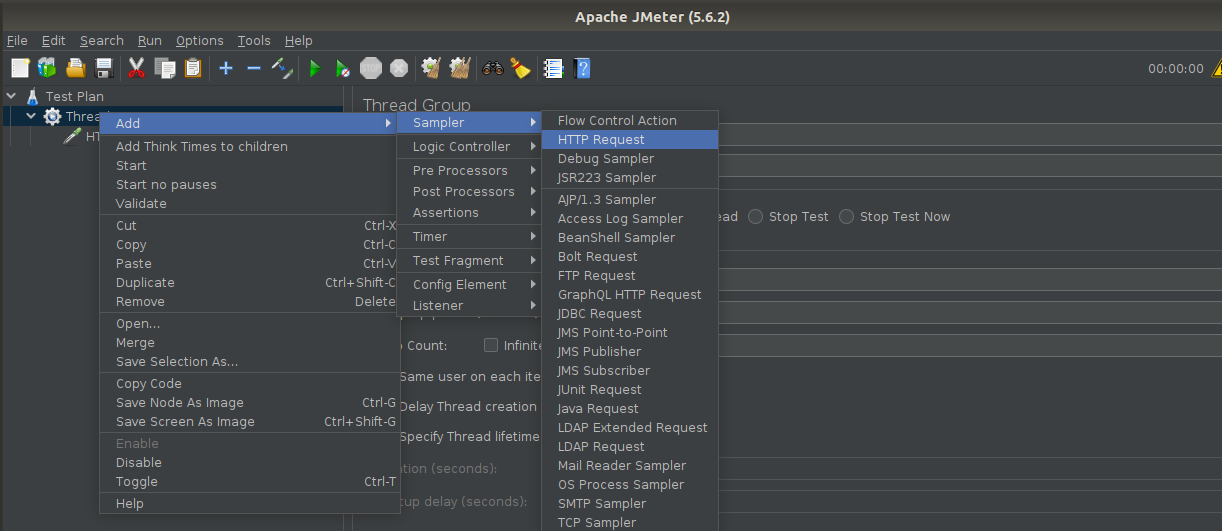Open the Tools menu
1222x531 pixels.
point(254,40)
